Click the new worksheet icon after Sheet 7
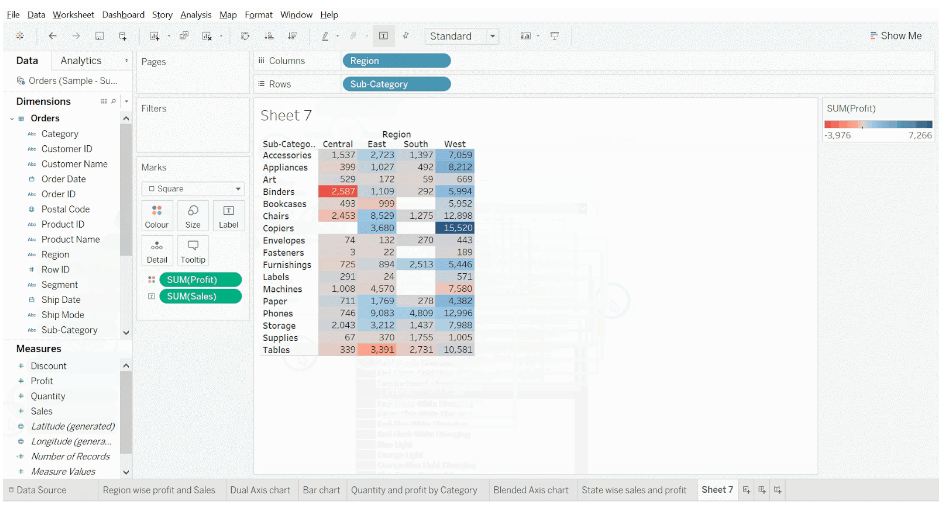 tap(747, 490)
